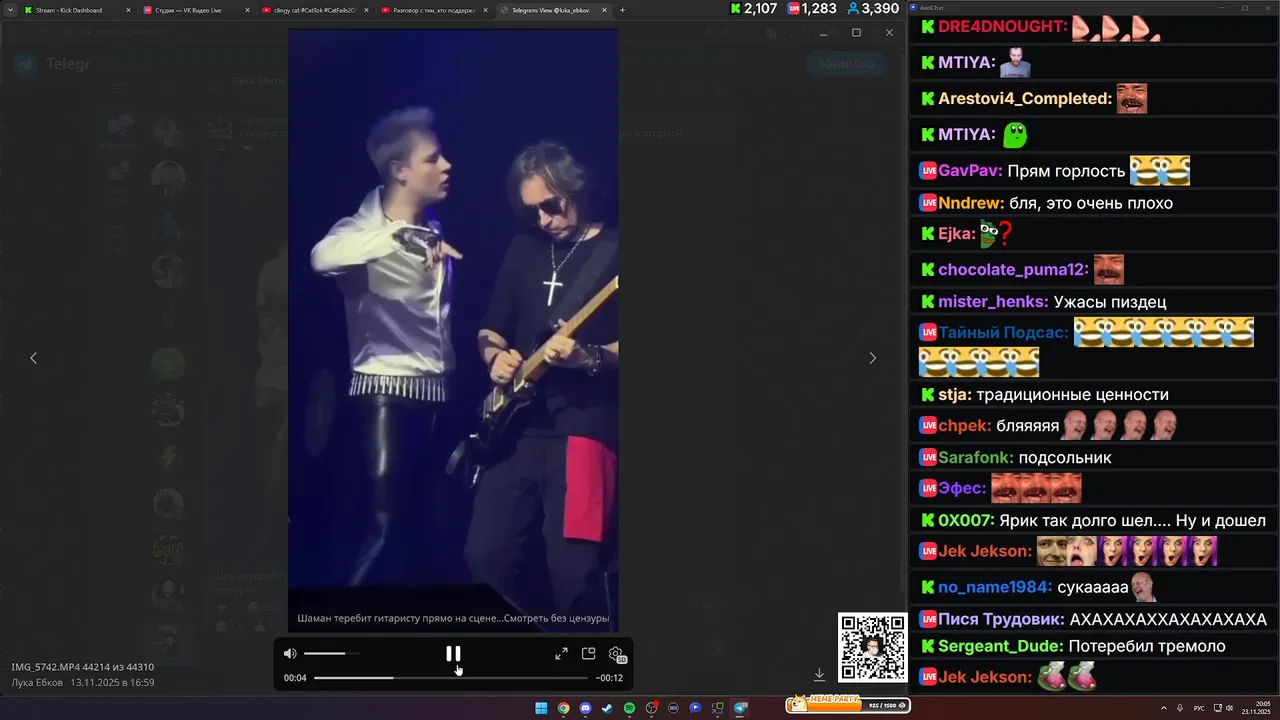Open the clock showing 20:05

coord(1254,708)
